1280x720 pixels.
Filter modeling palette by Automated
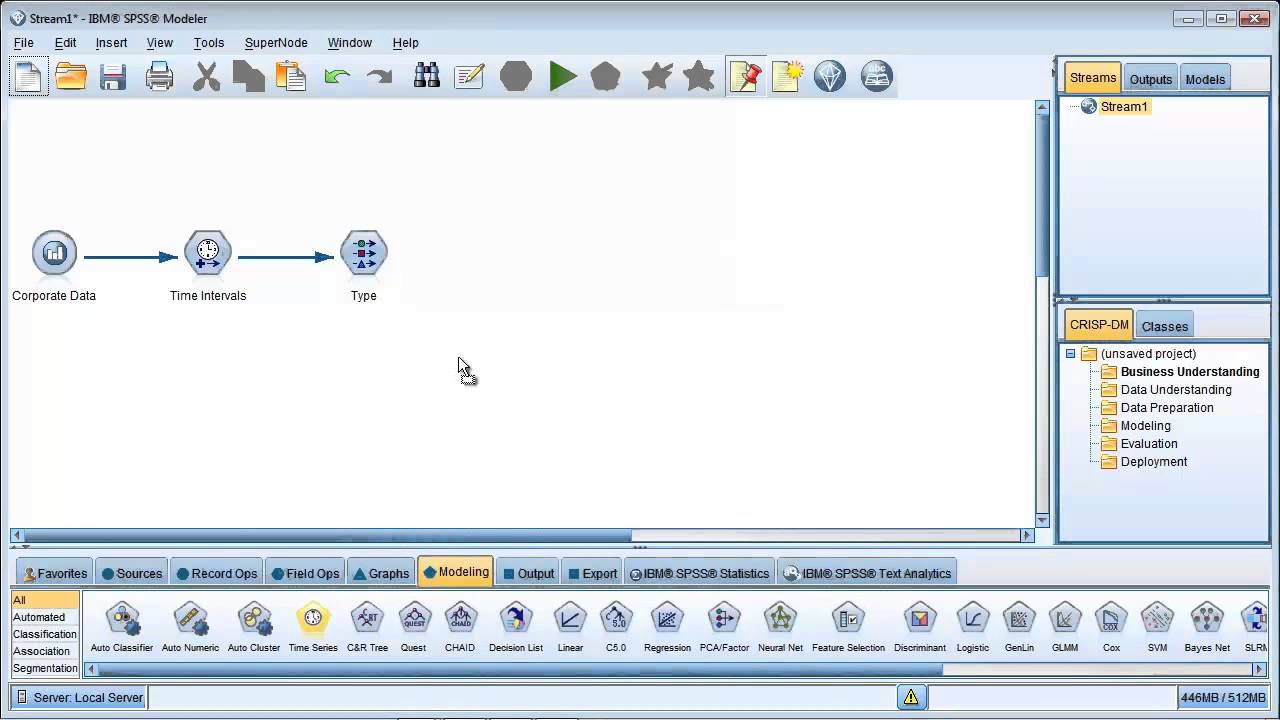click(x=45, y=617)
